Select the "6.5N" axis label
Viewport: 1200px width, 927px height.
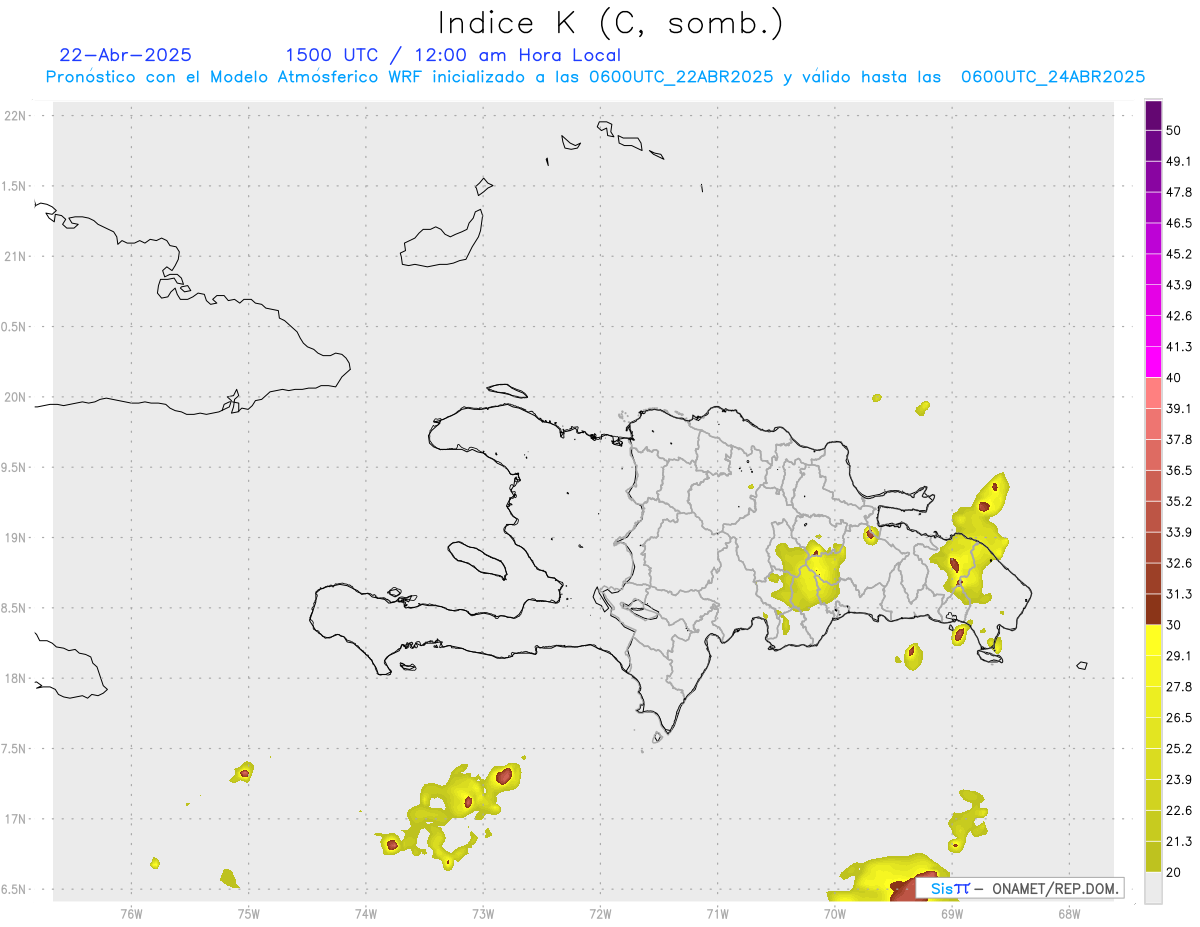tap(15, 889)
